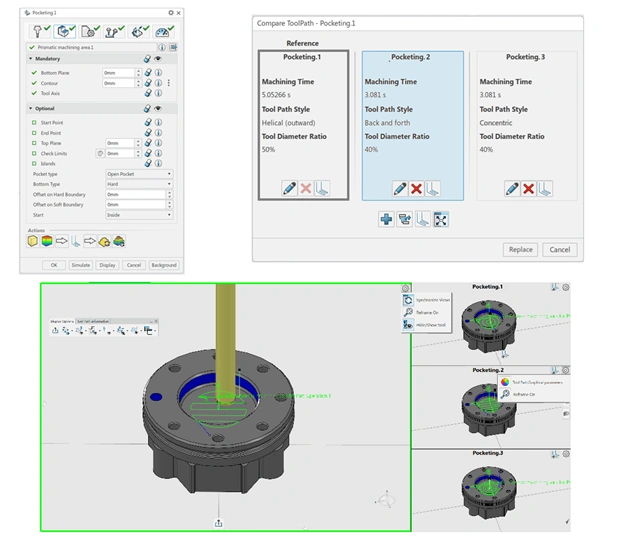This screenshot has width=631, height=538.
Task: Click the Replace button
Action: pyautogui.click(x=520, y=249)
